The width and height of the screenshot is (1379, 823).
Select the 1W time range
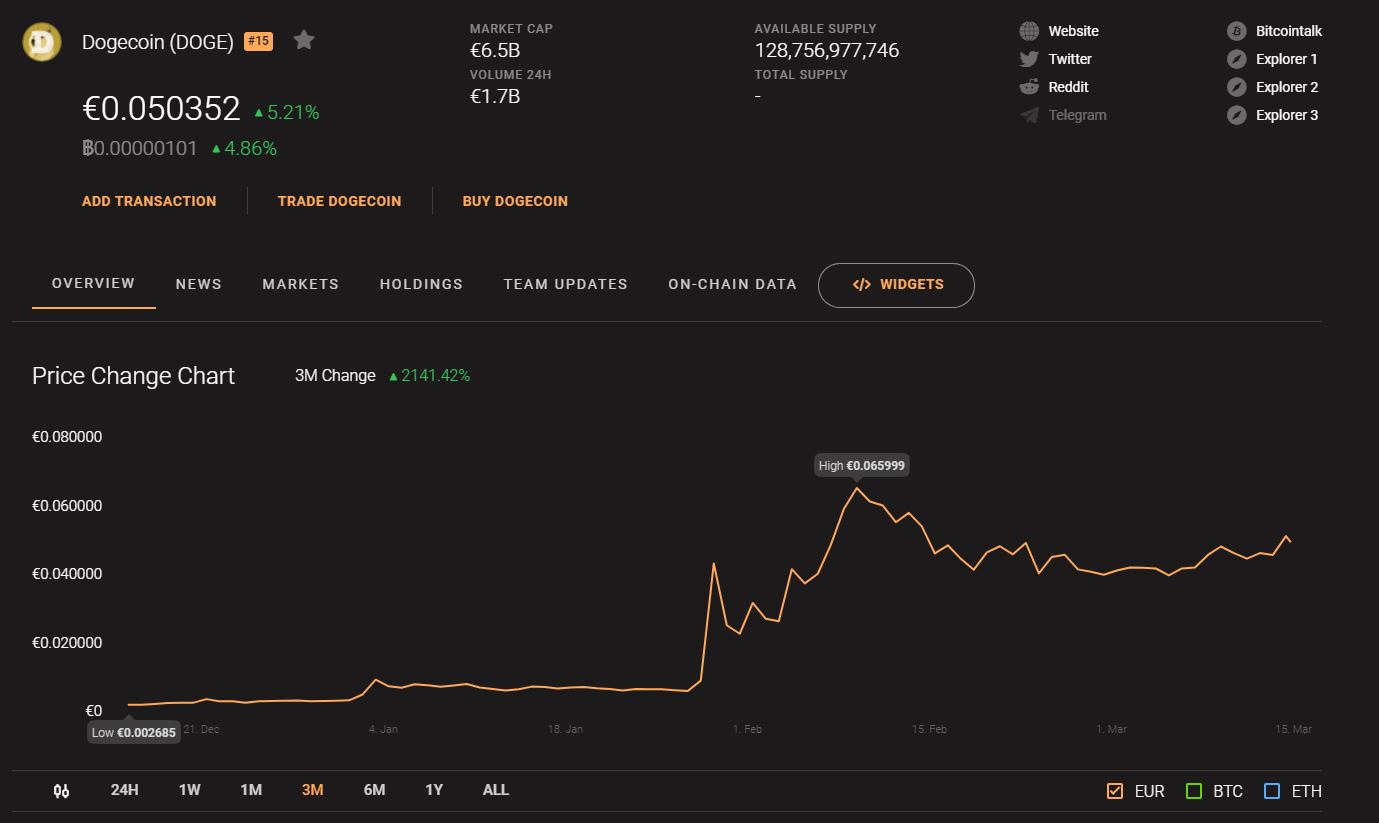190,790
